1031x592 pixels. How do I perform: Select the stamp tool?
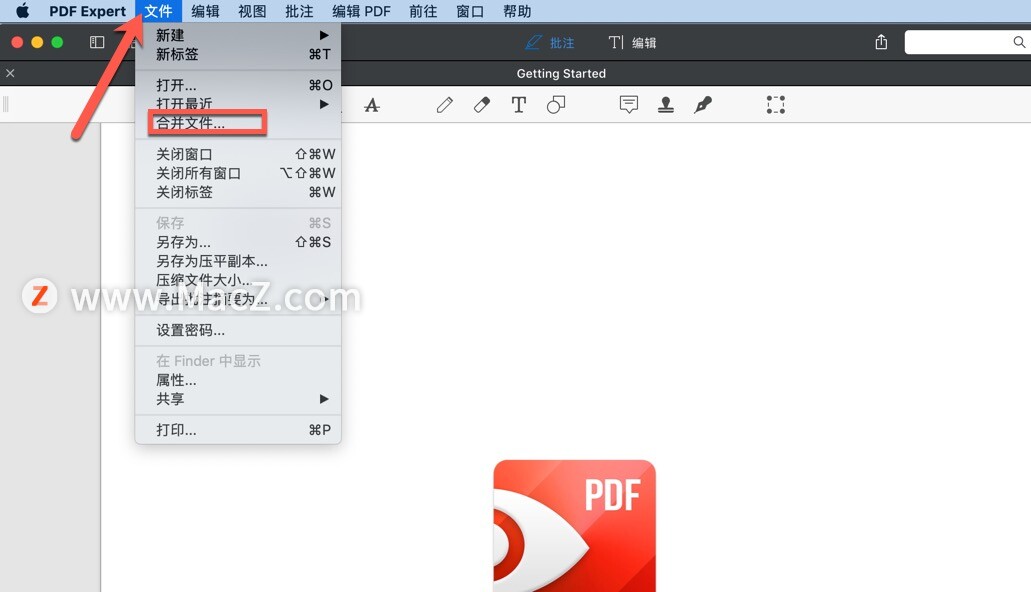click(x=665, y=105)
